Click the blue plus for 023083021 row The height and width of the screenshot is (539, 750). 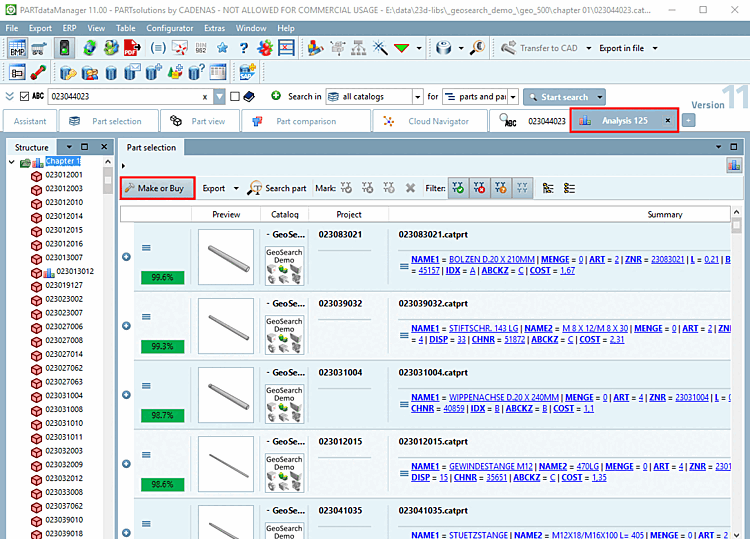(x=126, y=257)
